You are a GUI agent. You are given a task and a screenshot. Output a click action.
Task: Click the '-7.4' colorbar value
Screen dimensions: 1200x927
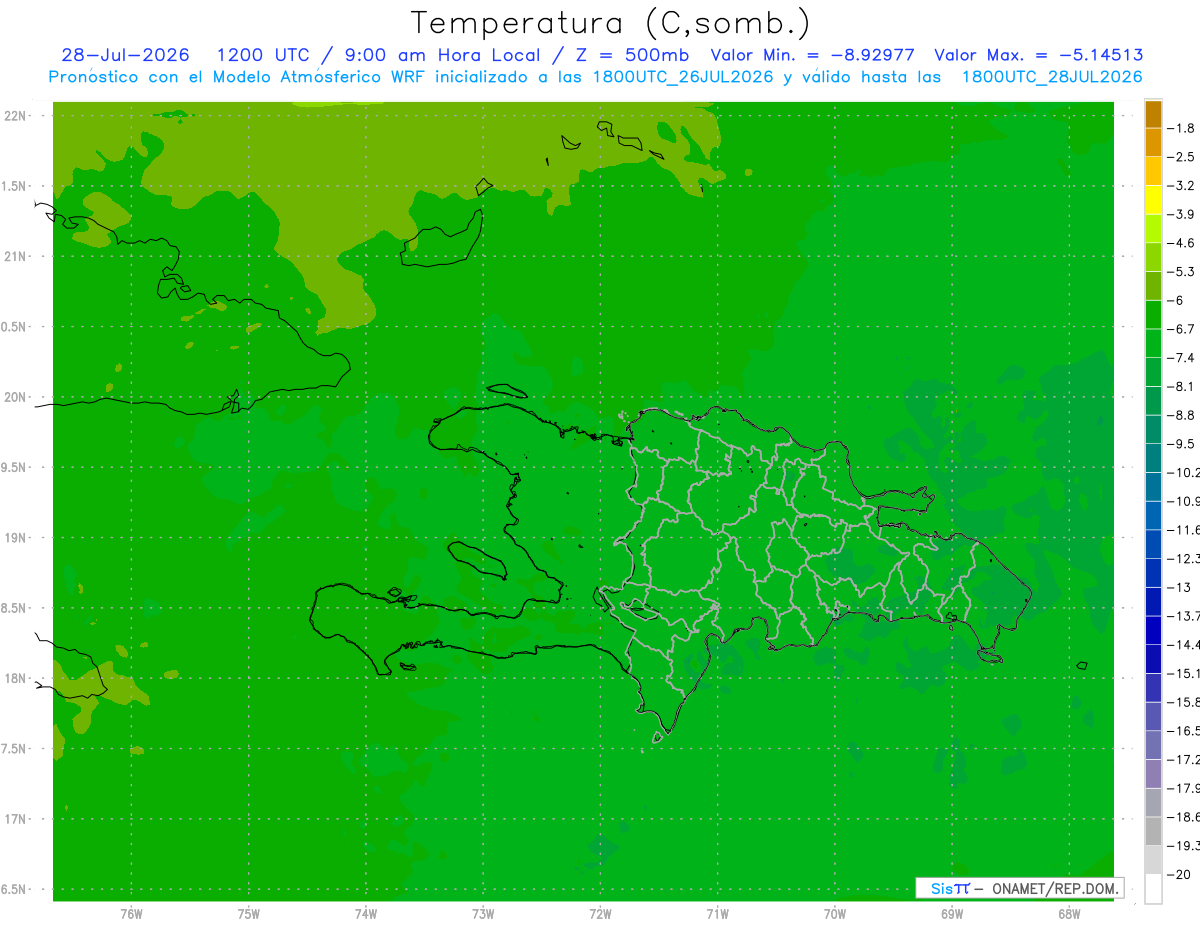tap(1183, 358)
